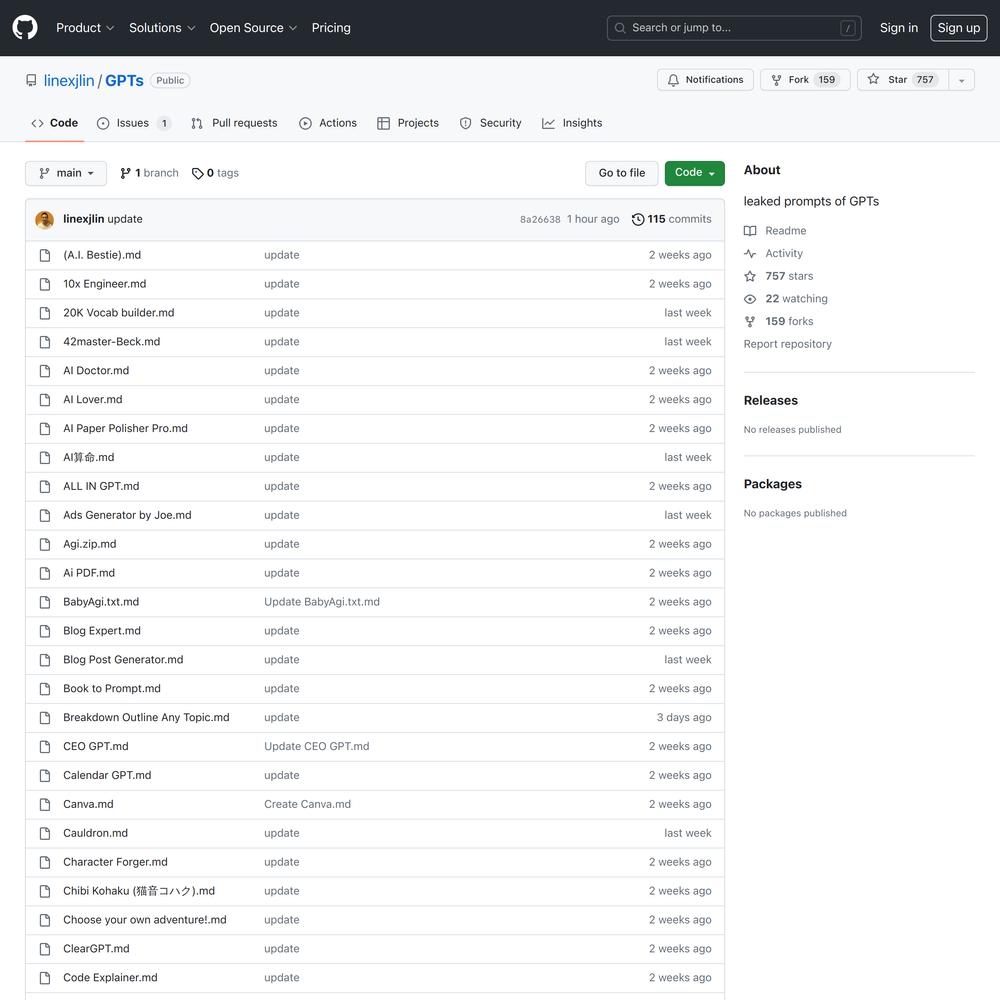Switch to the Security tab
The image size is (1000, 1000).
click(x=490, y=123)
